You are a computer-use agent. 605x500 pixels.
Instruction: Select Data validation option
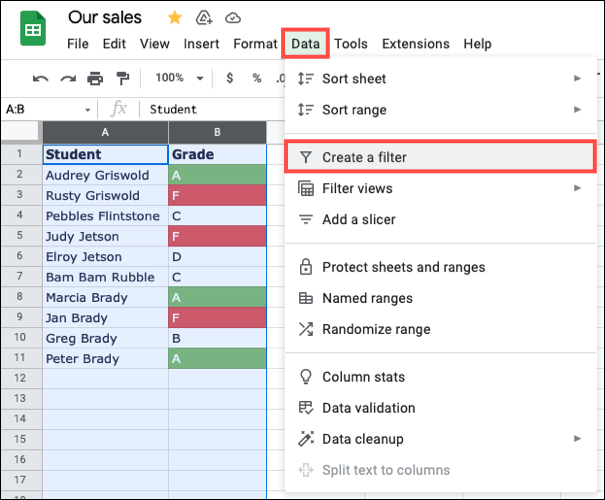coord(368,408)
